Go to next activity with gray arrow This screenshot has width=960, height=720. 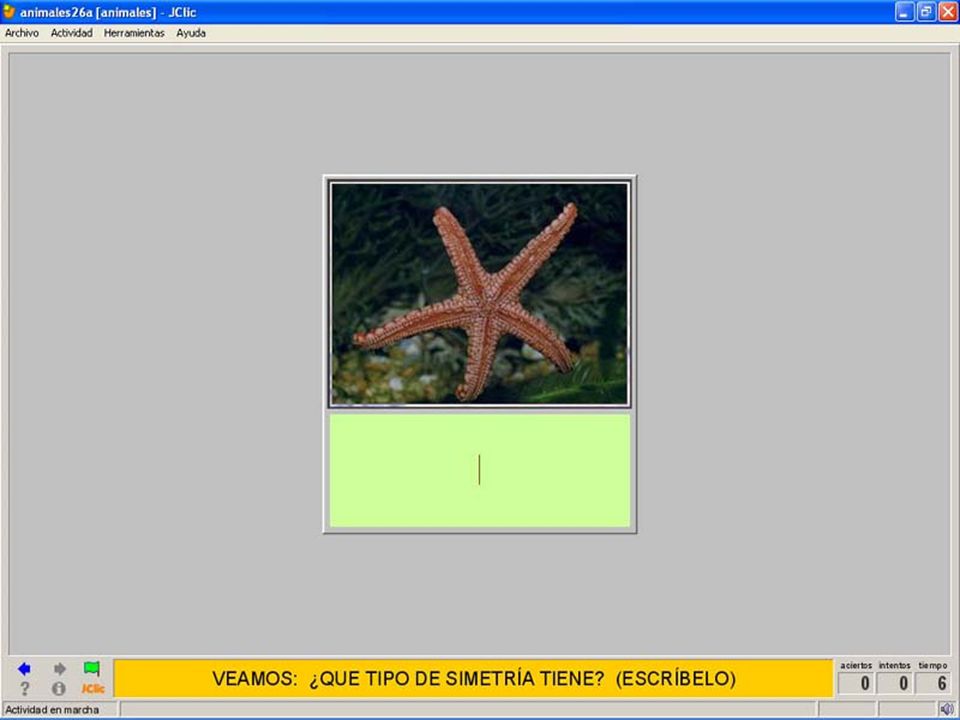pyautogui.click(x=59, y=669)
